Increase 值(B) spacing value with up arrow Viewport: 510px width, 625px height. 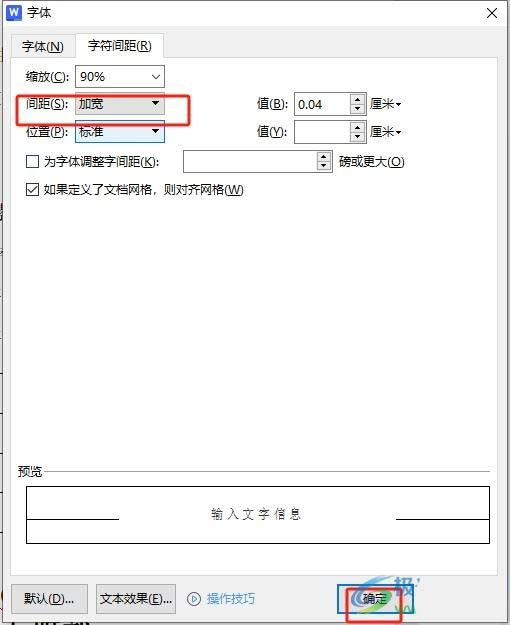pos(358,100)
